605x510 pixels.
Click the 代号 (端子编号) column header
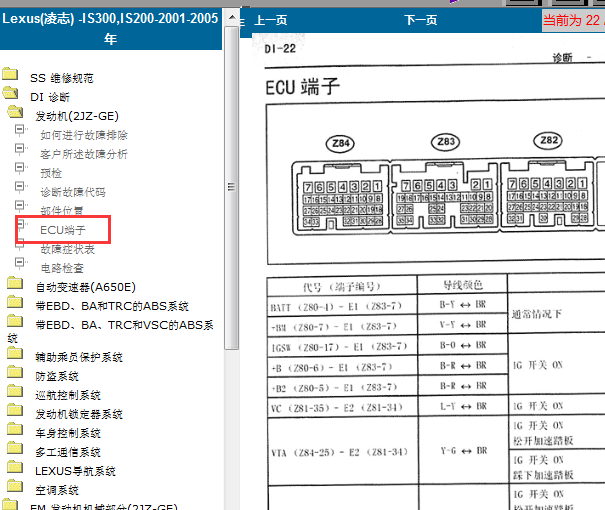[x=342, y=287]
